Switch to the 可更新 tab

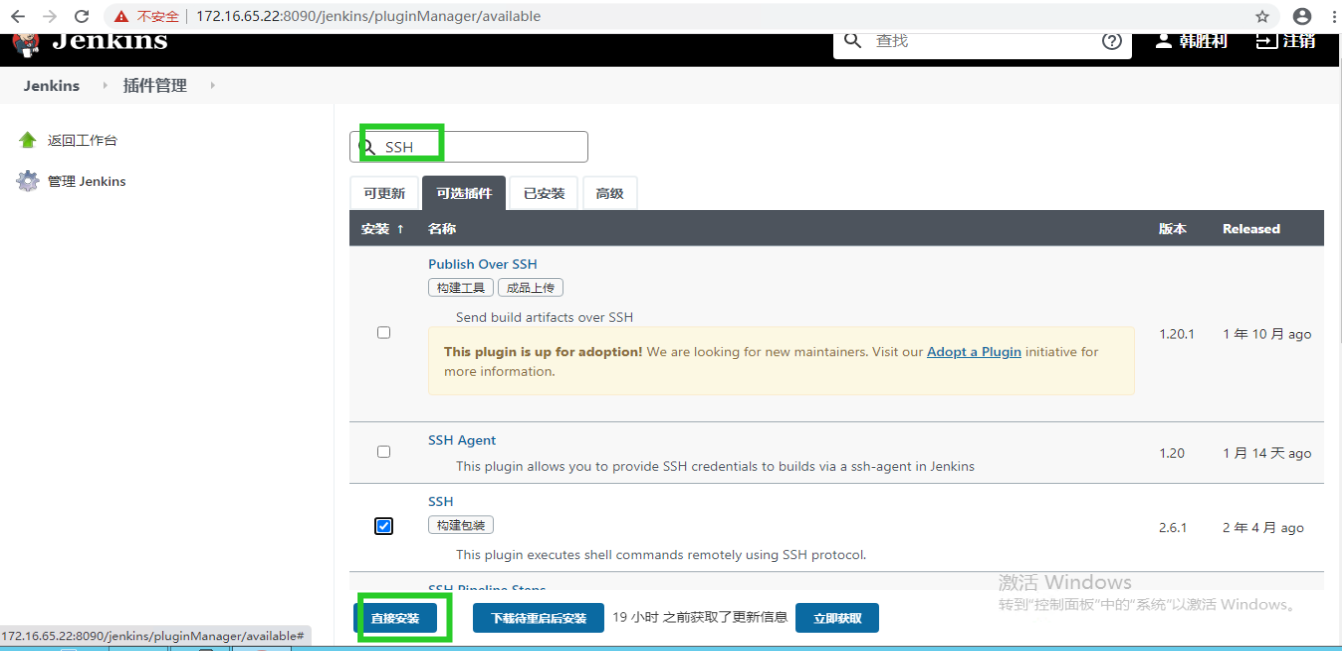point(384,193)
